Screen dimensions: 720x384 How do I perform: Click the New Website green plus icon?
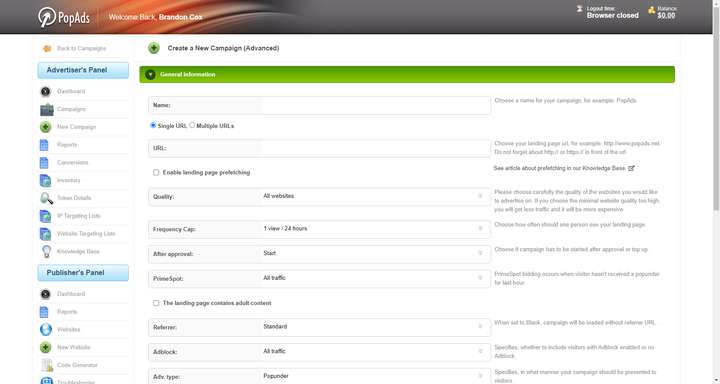[x=45, y=347]
